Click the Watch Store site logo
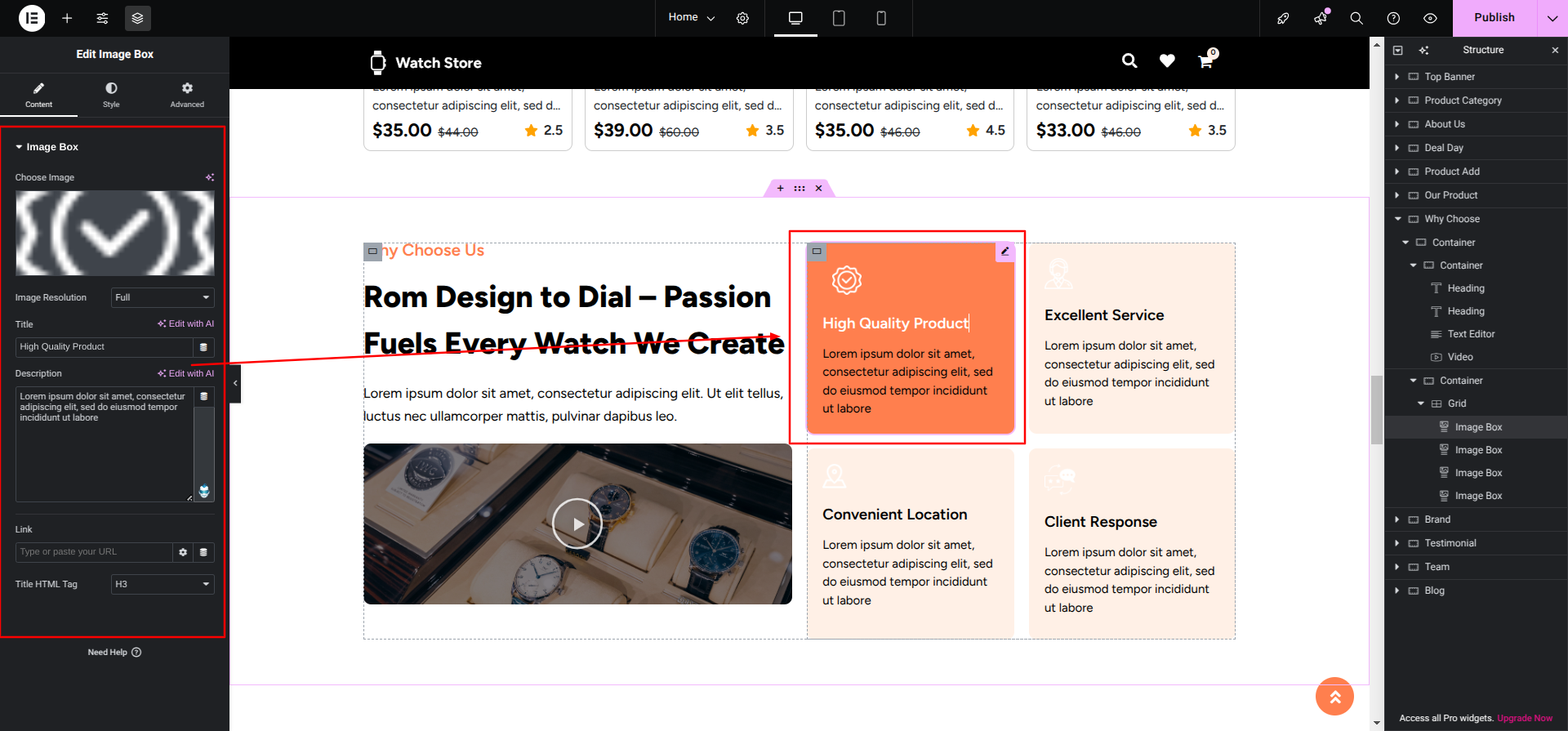 [425, 63]
